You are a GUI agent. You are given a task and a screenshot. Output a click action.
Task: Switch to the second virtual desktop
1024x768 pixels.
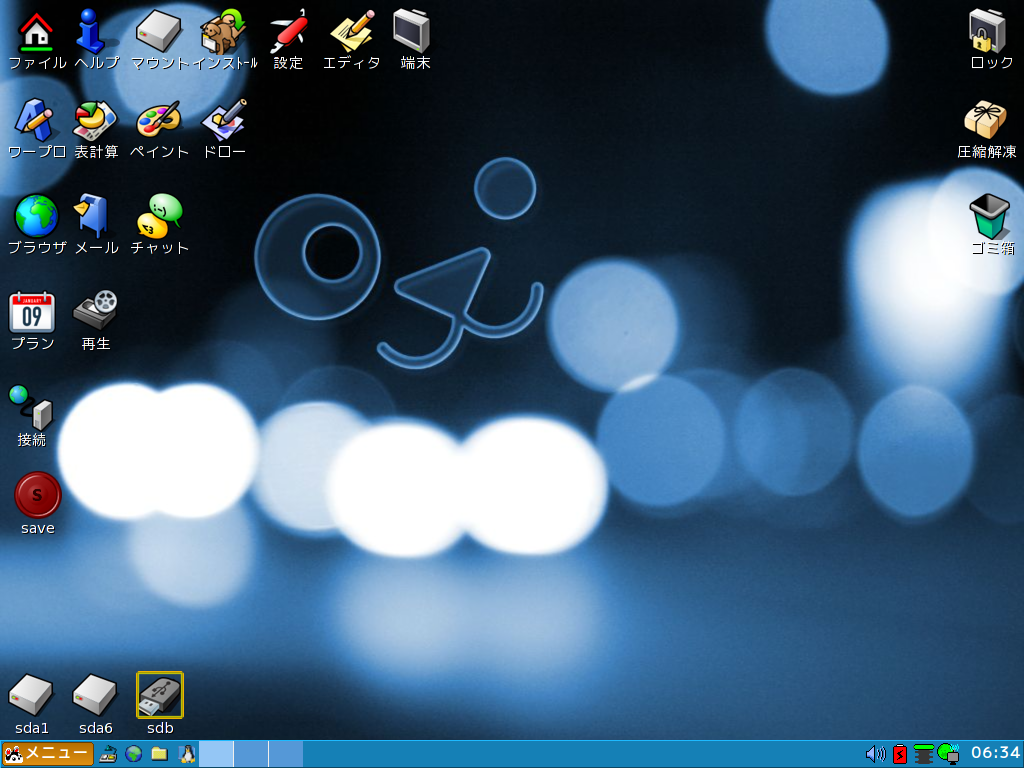coord(251,754)
